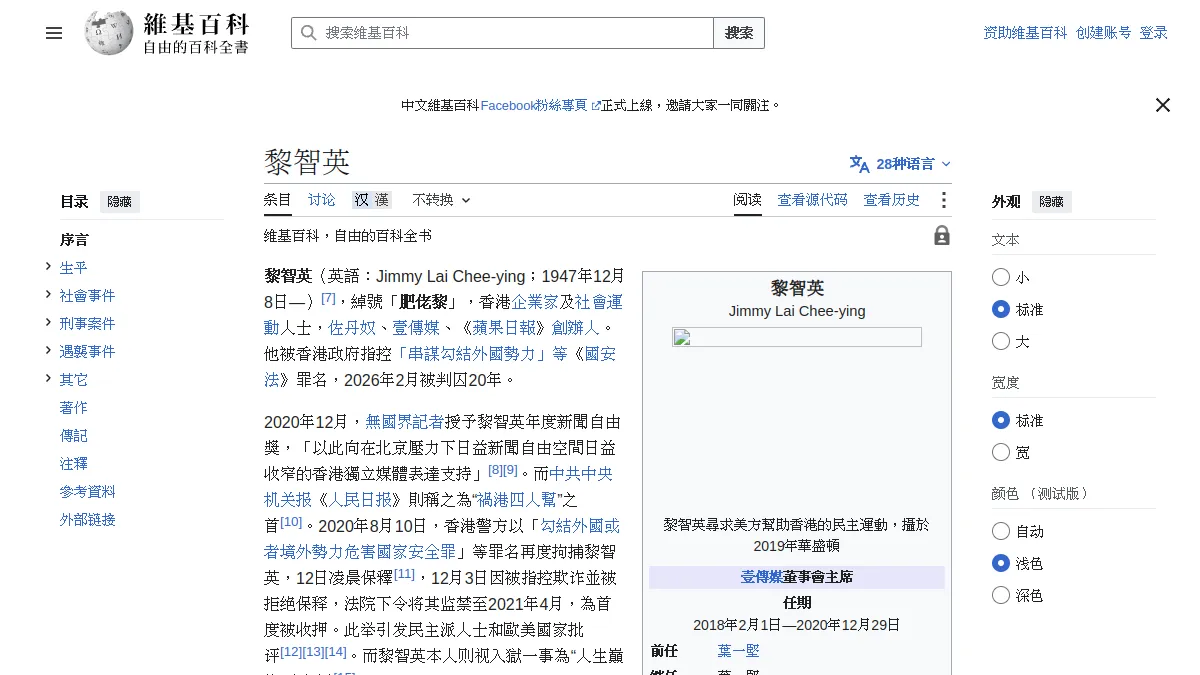Open the main menu hamburger icon

tap(54, 33)
